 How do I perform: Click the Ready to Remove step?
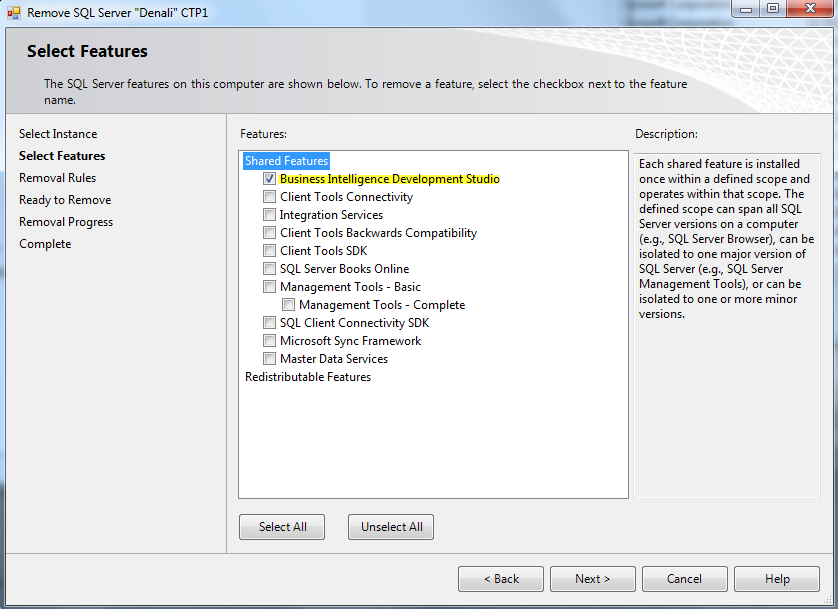point(65,200)
